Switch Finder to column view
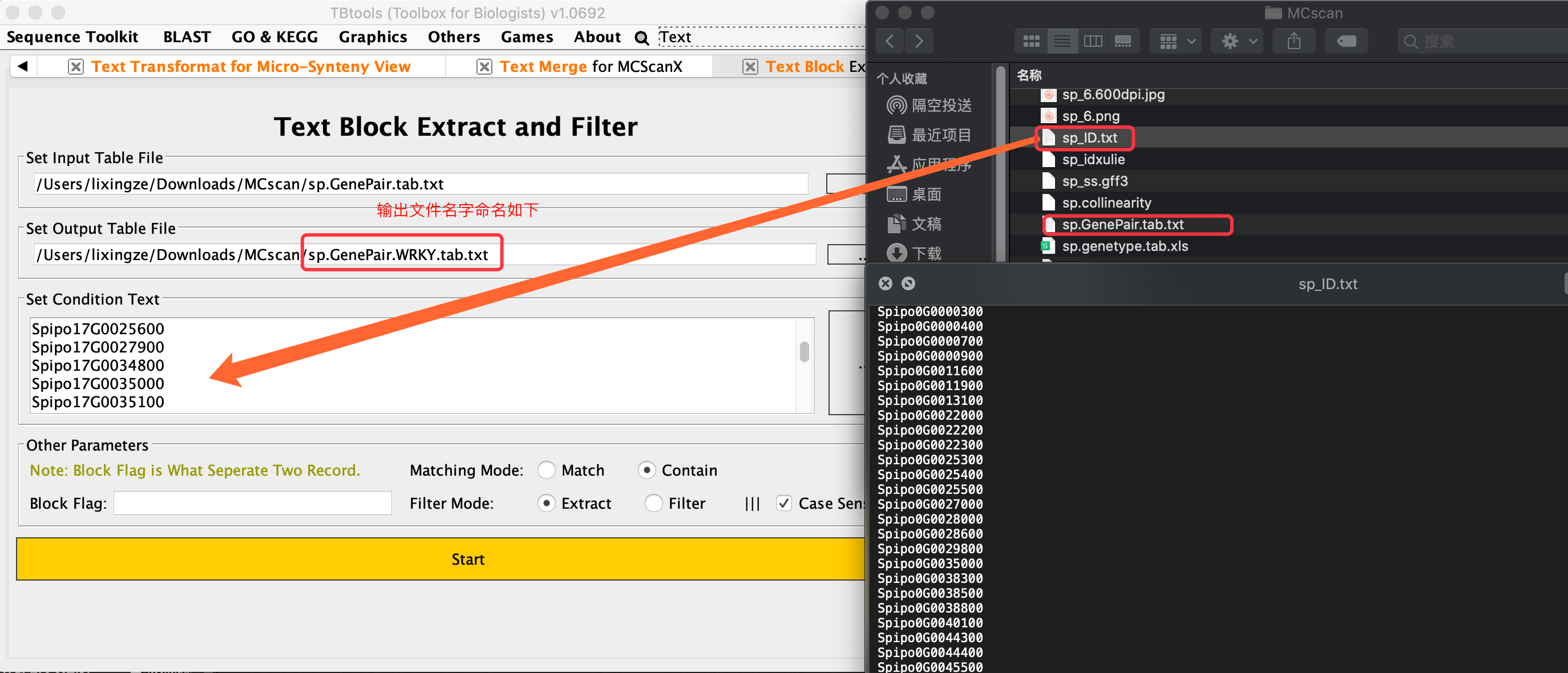This screenshot has width=1568, height=673. click(x=1093, y=42)
